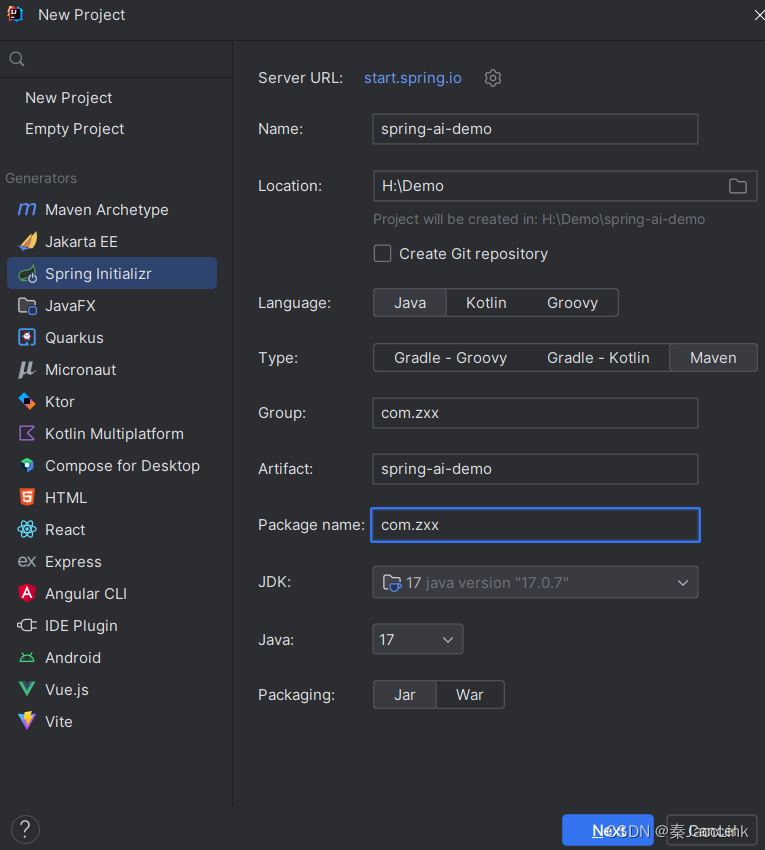Select Jakarta EE generator label
This screenshot has height=850, width=765.
81,242
